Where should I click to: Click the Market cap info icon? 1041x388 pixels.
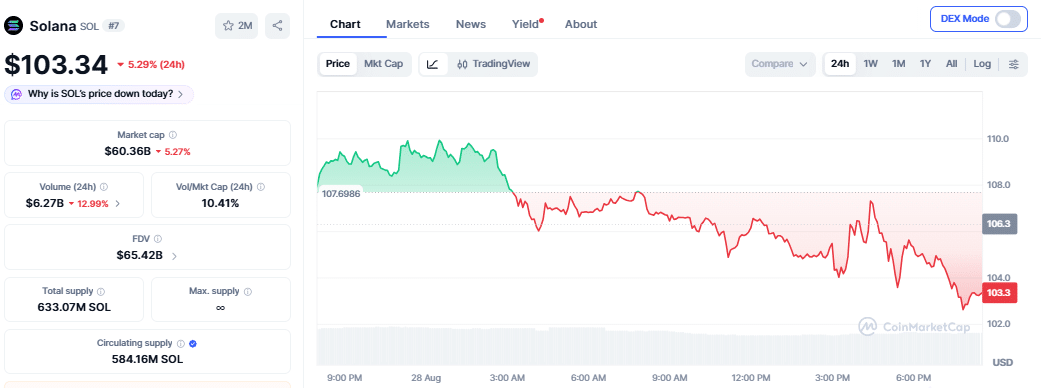click(173, 135)
